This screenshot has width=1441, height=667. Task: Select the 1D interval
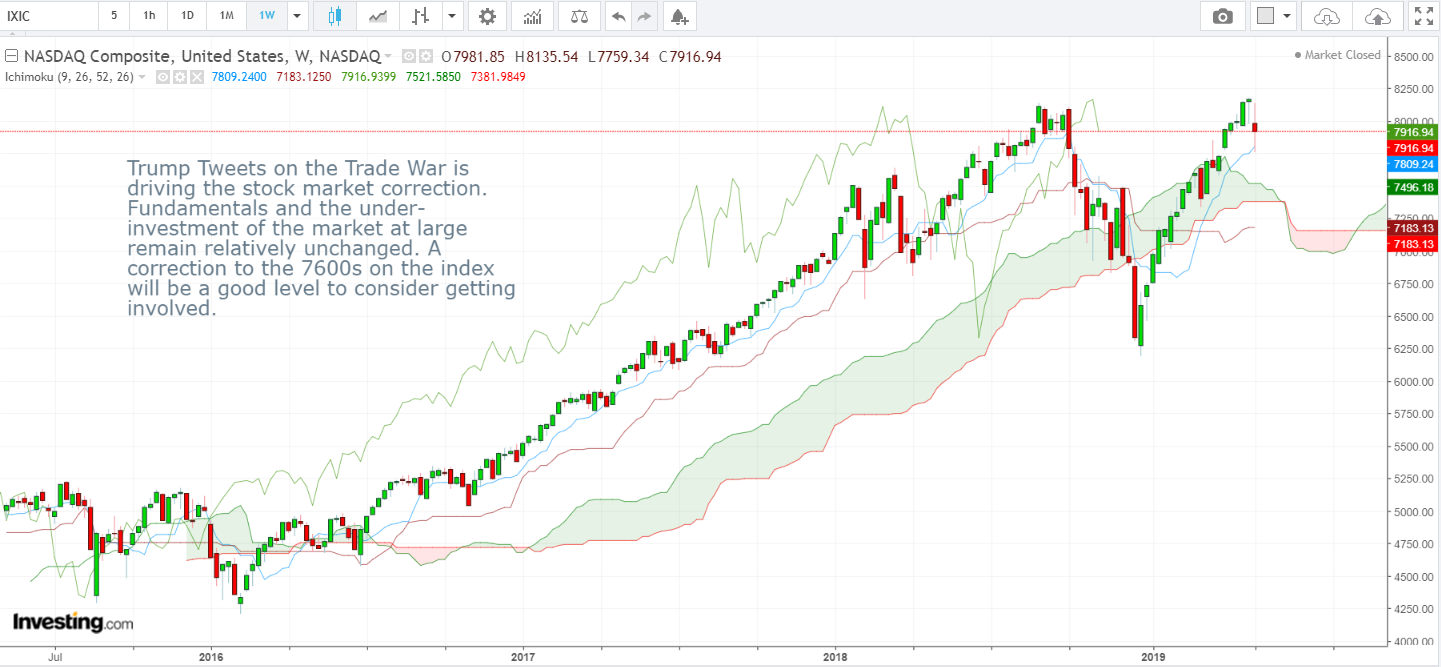click(187, 16)
